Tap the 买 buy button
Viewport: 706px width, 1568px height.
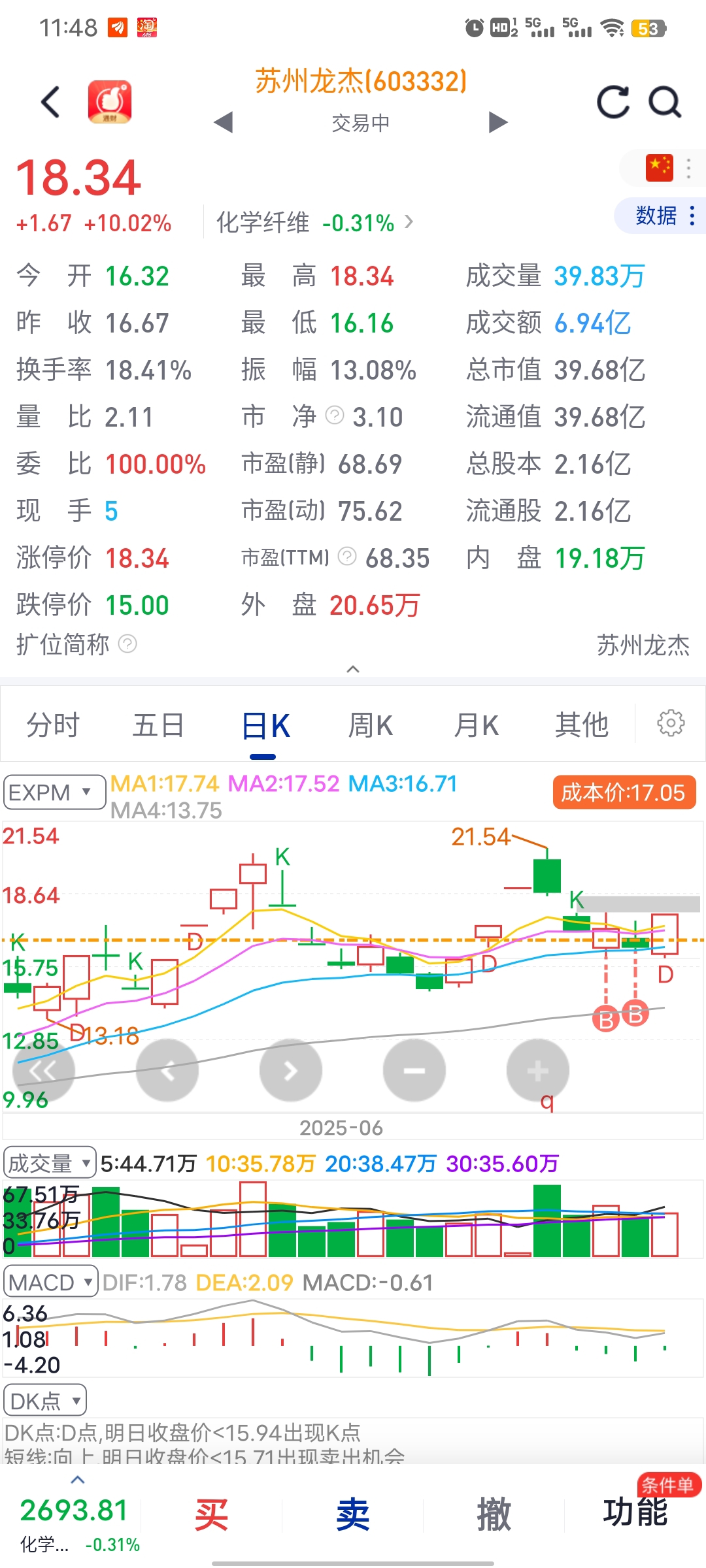coord(212,1514)
